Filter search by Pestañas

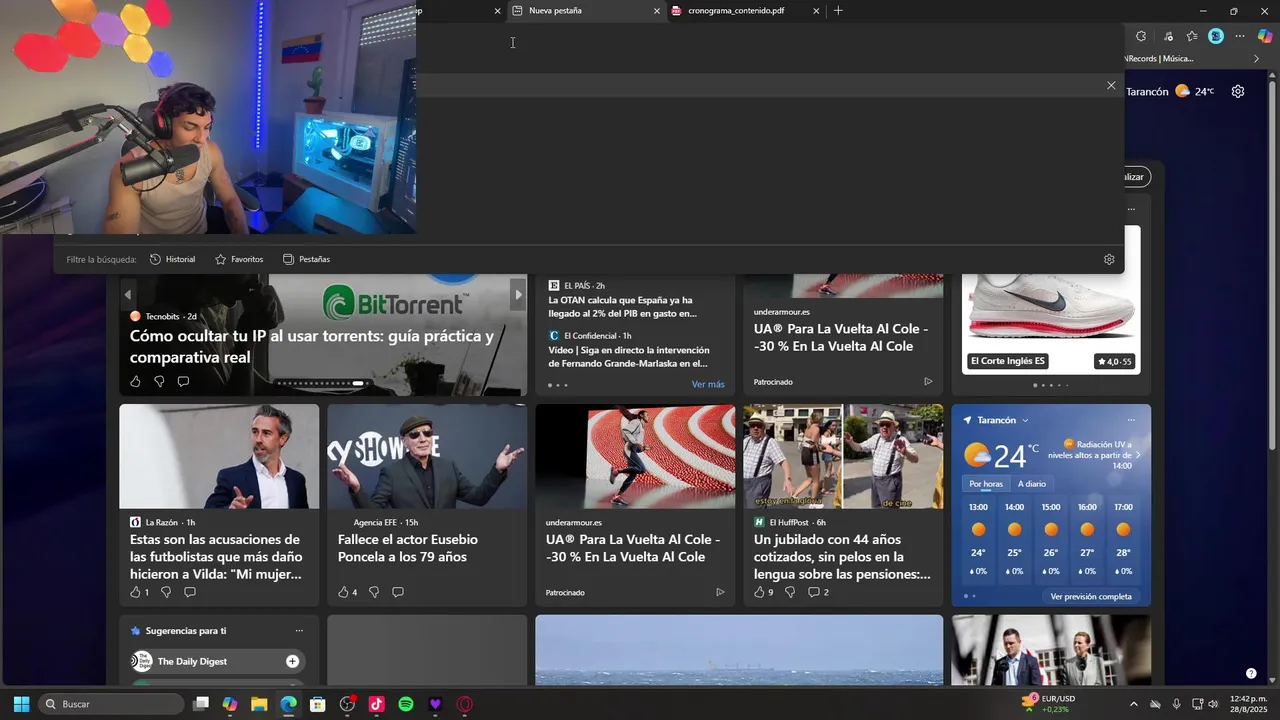306,259
